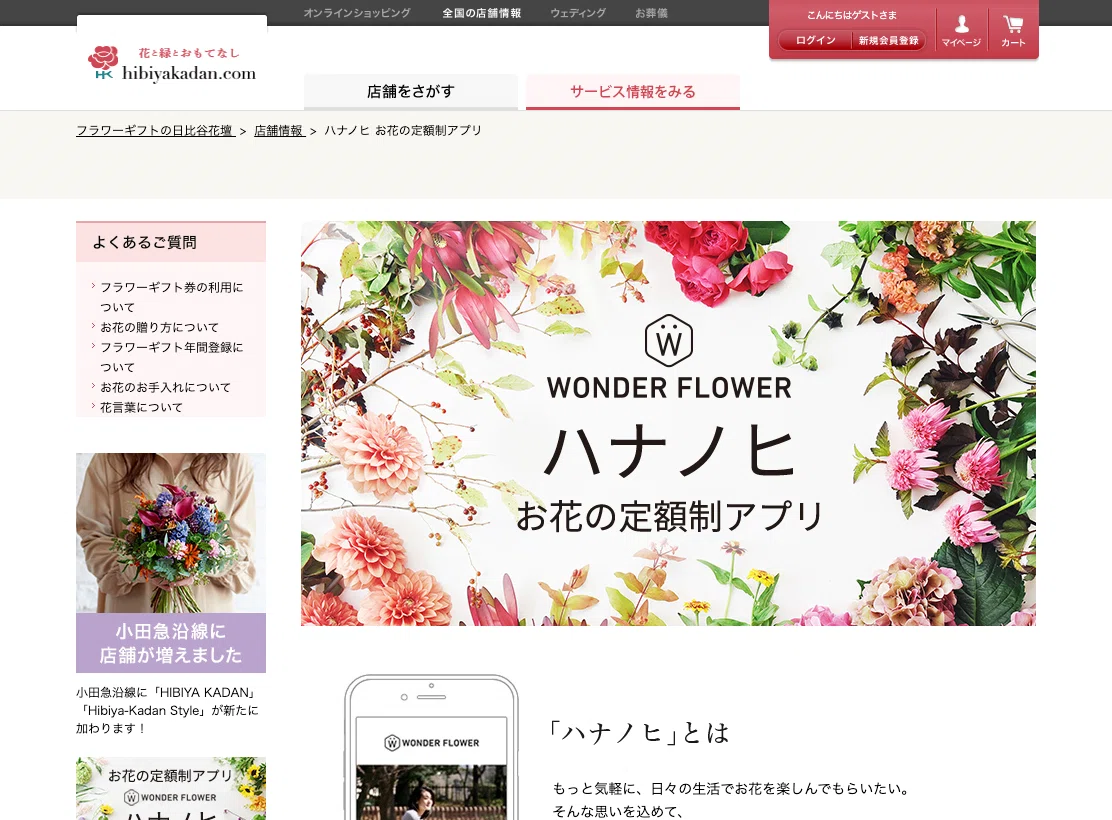
Task: Click the smartphone WONDER FLOWER app illustration
Action: pos(431,747)
